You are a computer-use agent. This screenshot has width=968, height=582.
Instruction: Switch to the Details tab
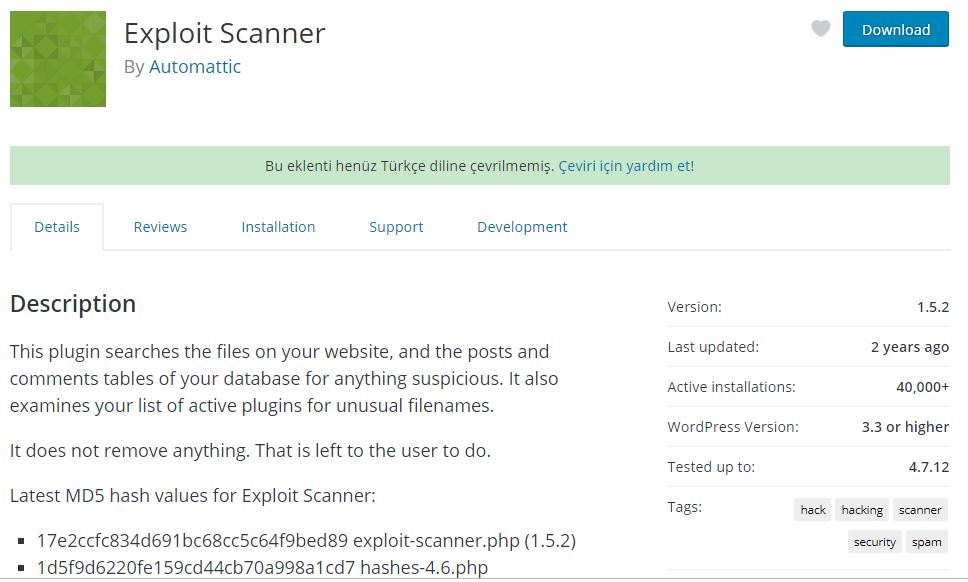pyautogui.click(x=57, y=227)
